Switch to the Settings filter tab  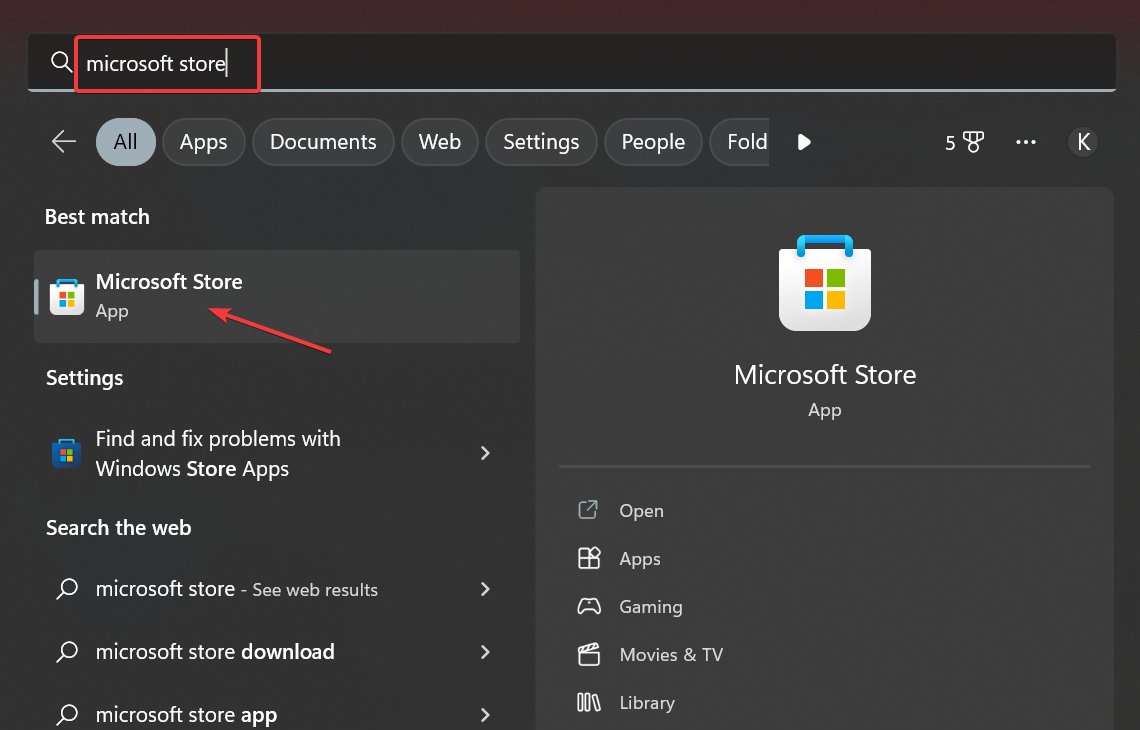click(541, 142)
